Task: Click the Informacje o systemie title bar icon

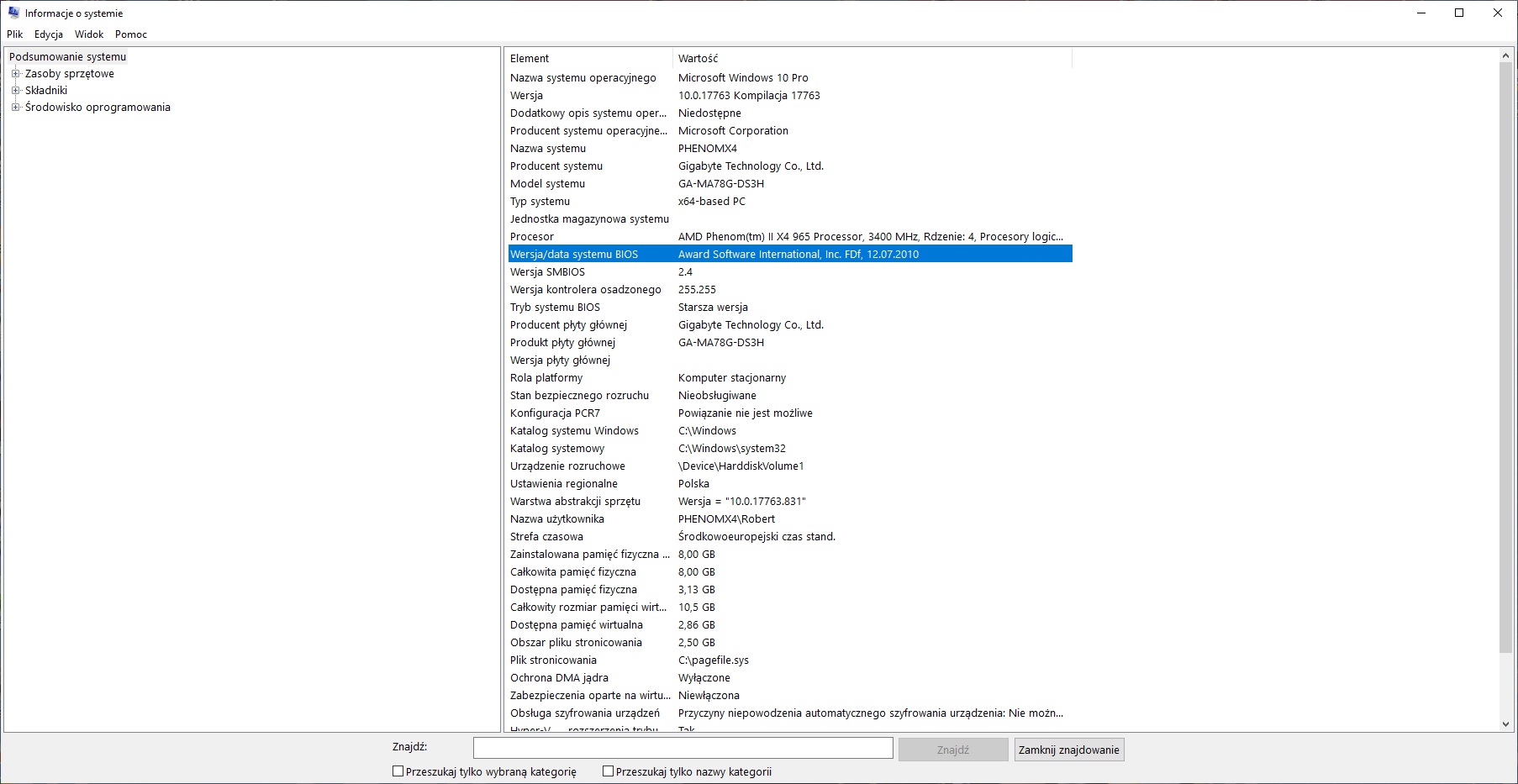Action: (13, 13)
